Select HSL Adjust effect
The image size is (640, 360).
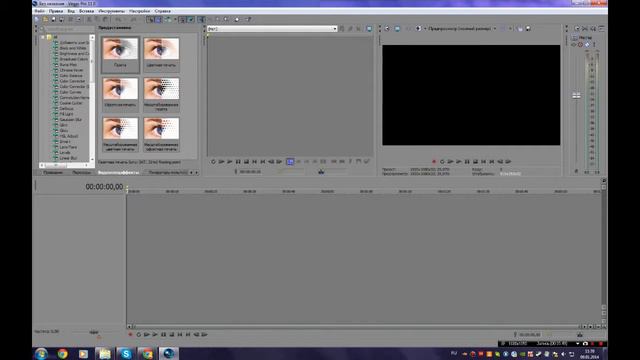(69, 136)
